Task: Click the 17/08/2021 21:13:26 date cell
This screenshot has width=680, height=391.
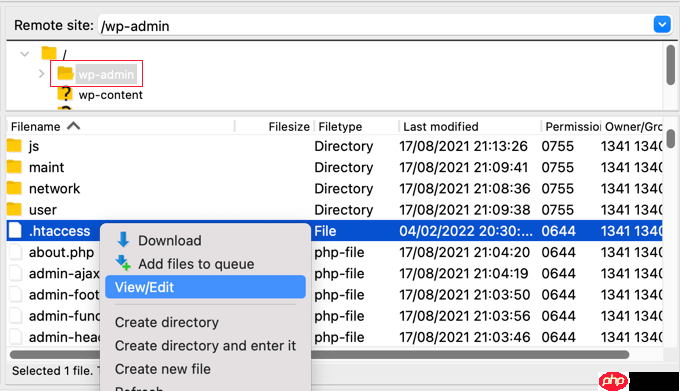Action: [463, 146]
